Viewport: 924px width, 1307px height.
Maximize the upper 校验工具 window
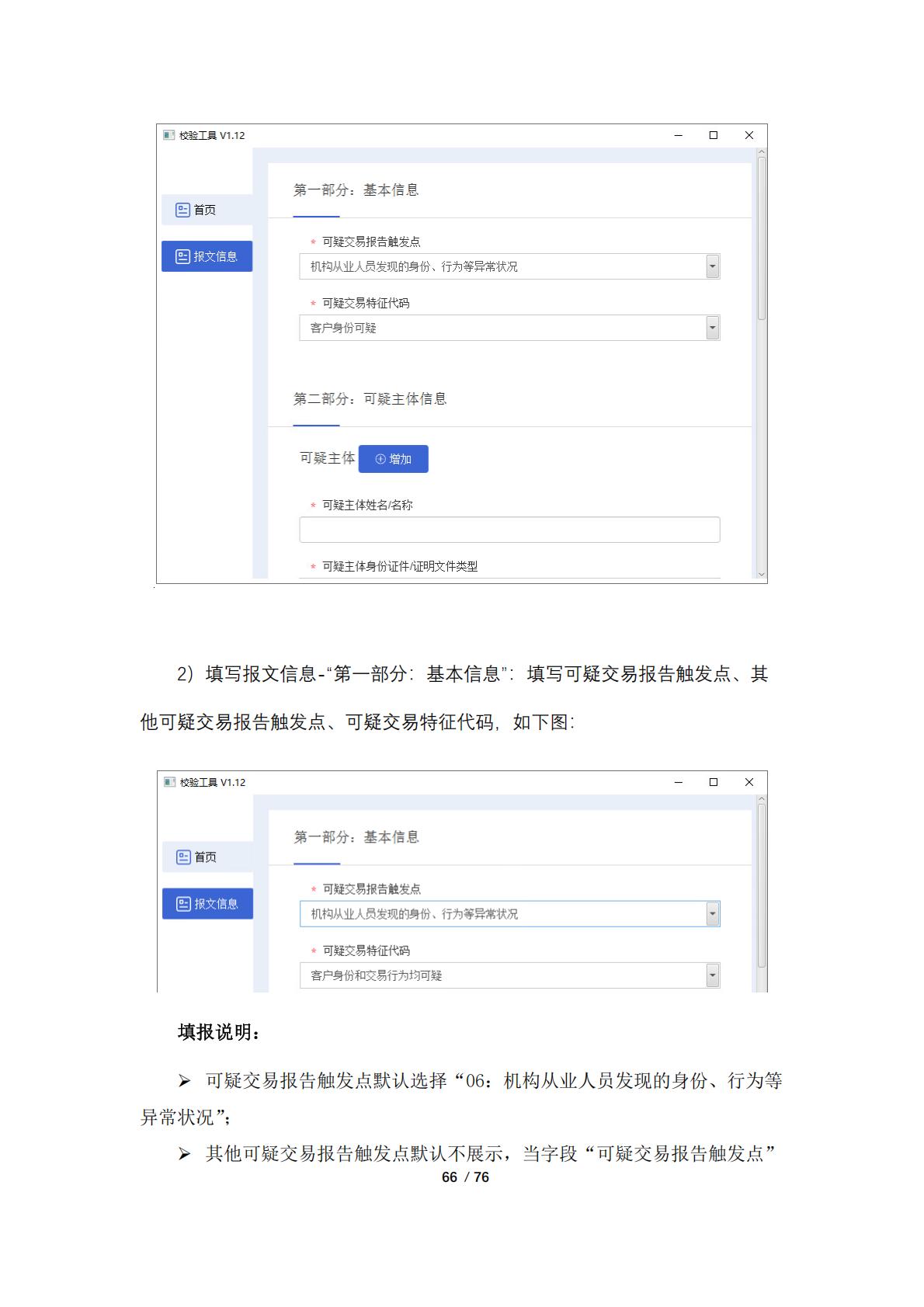tap(713, 135)
